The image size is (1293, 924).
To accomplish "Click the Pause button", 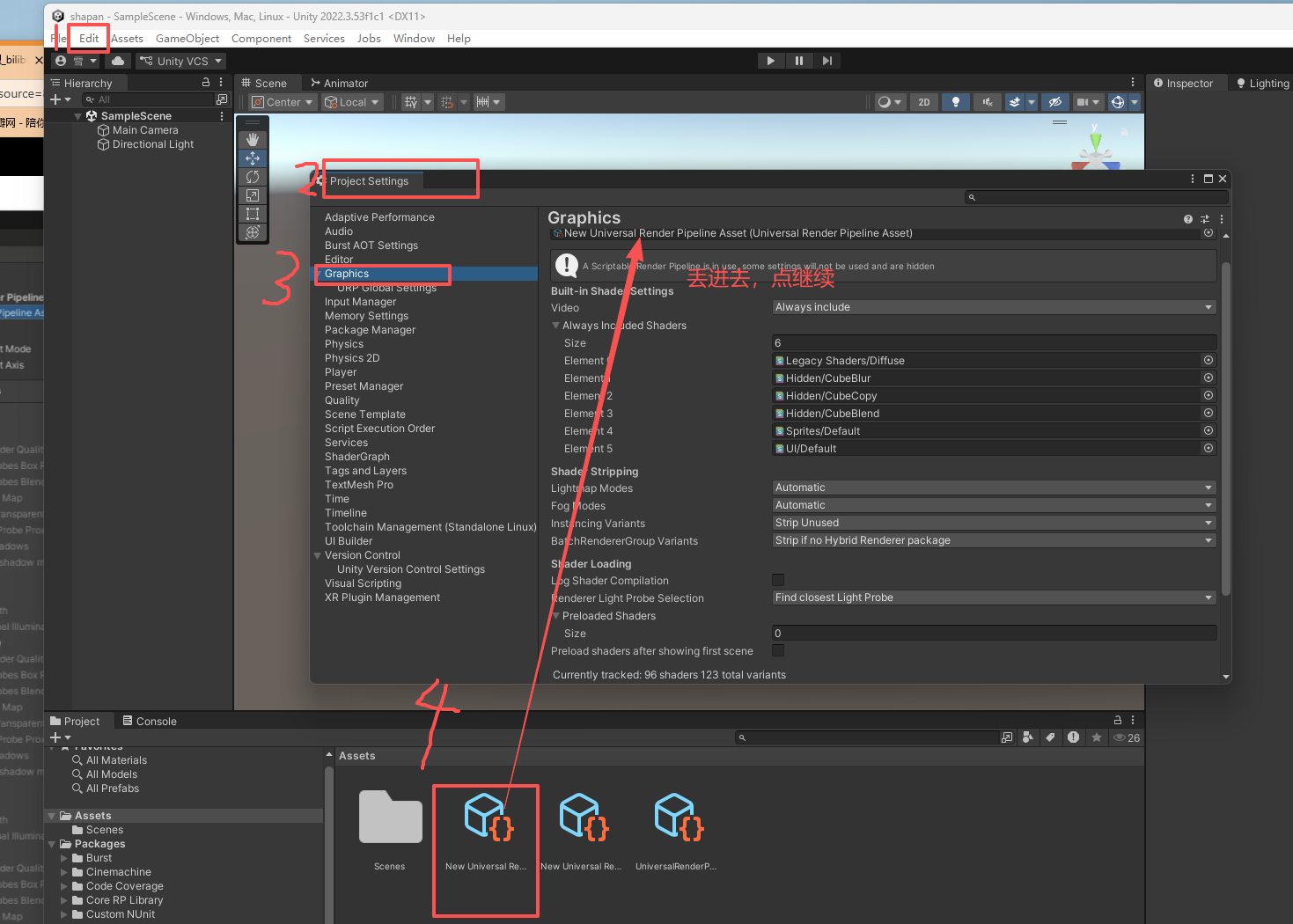I will [x=799, y=61].
